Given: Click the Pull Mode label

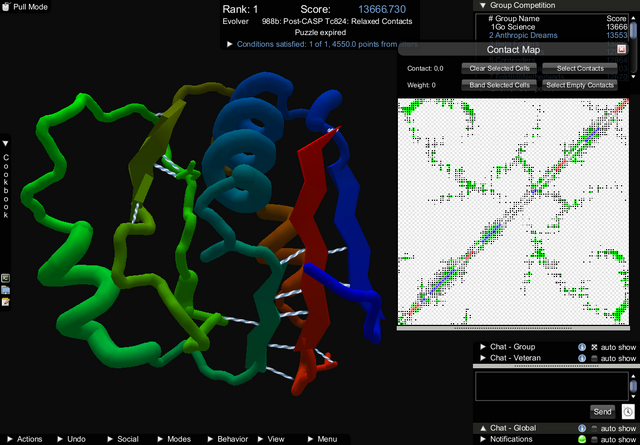Looking at the screenshot, I should click(30, 7).
